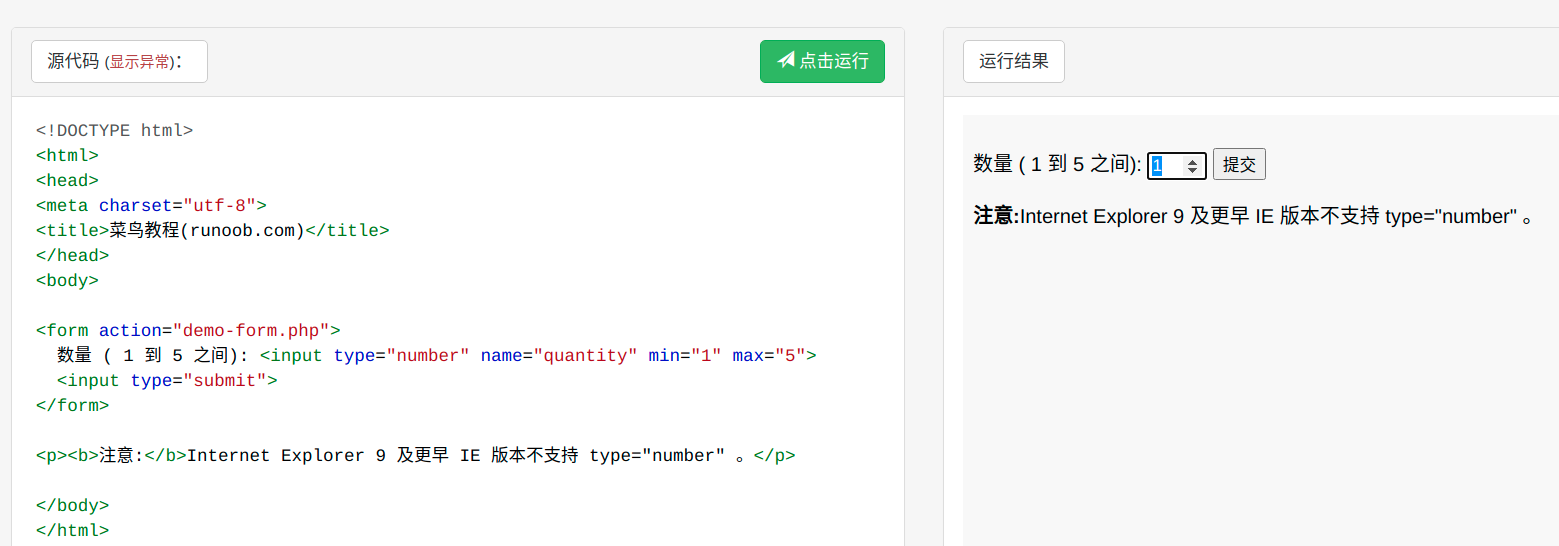Click the input type="number" code line
1559x546 pixels.
pos(437,355)
